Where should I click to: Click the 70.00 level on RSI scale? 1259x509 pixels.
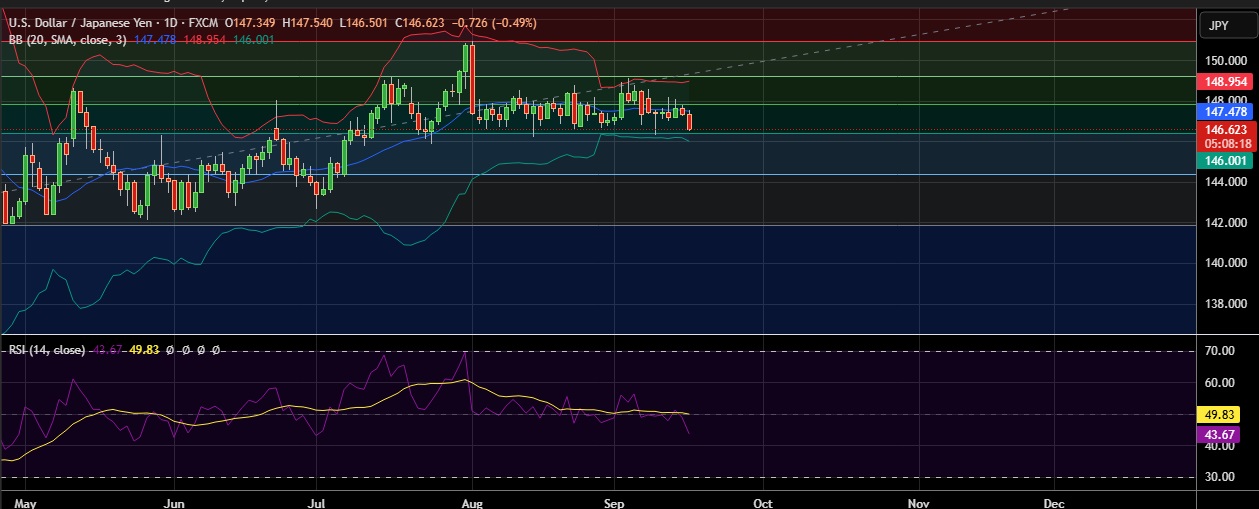pos(1222,351)
